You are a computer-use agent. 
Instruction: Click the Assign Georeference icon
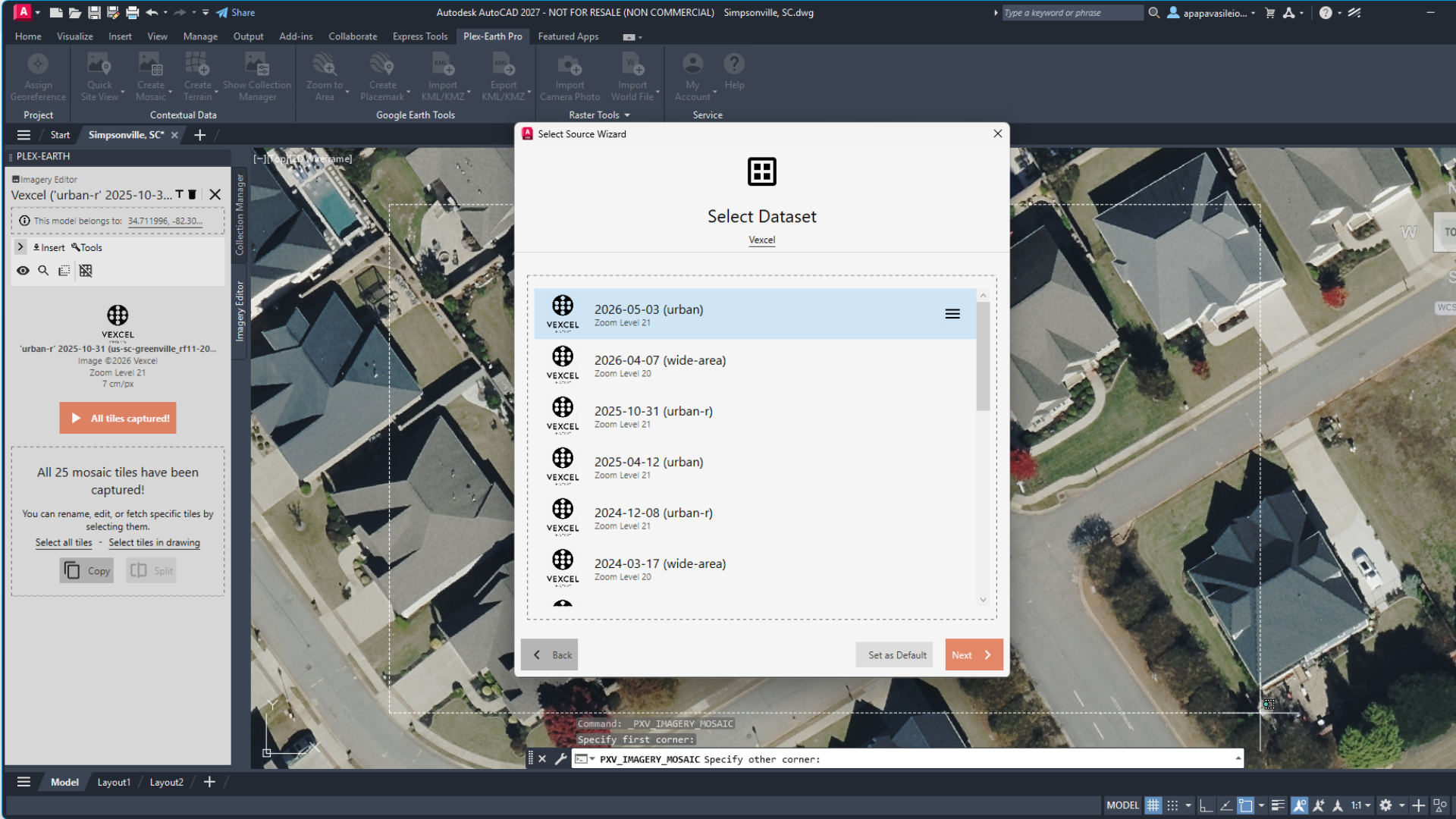38,64
